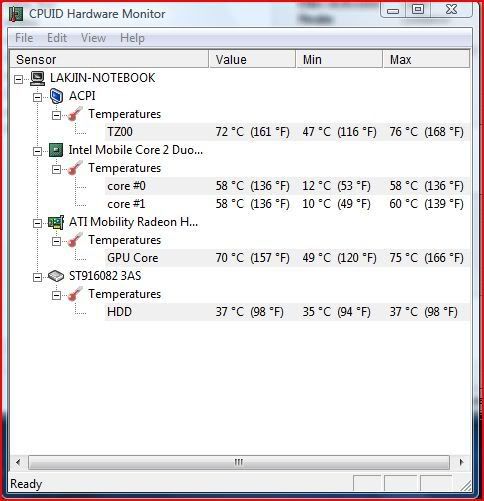Collapse the Intel Mobile Core 2 Duo node
Screen dimensions: 484x501
point(38,151)
